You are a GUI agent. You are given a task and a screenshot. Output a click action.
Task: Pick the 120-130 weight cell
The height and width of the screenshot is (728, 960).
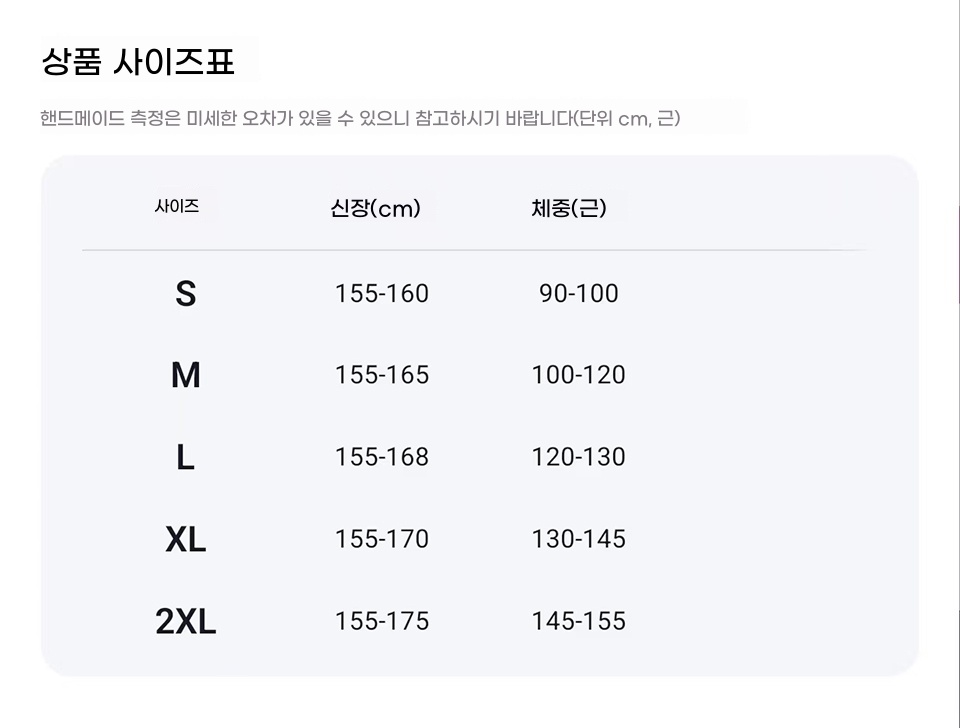click(578, 458)
